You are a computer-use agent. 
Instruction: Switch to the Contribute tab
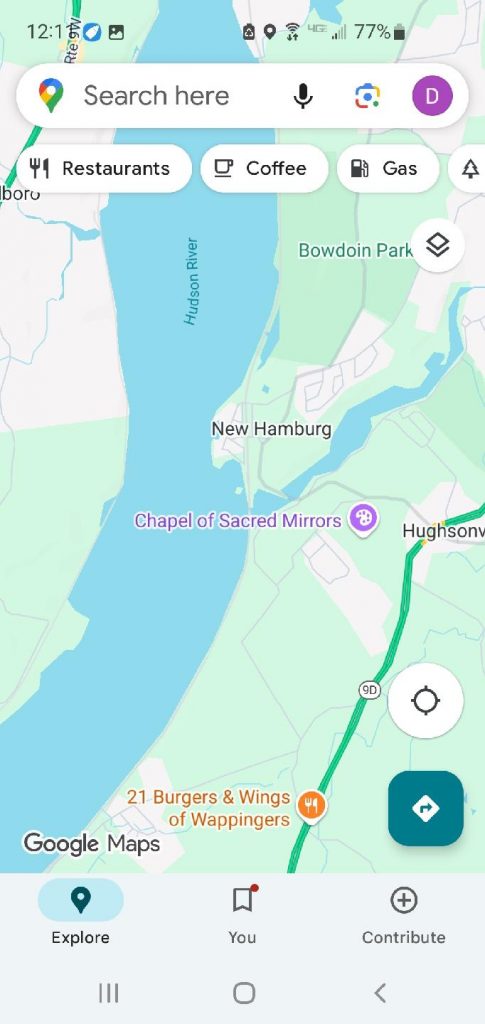pos(403,912)
